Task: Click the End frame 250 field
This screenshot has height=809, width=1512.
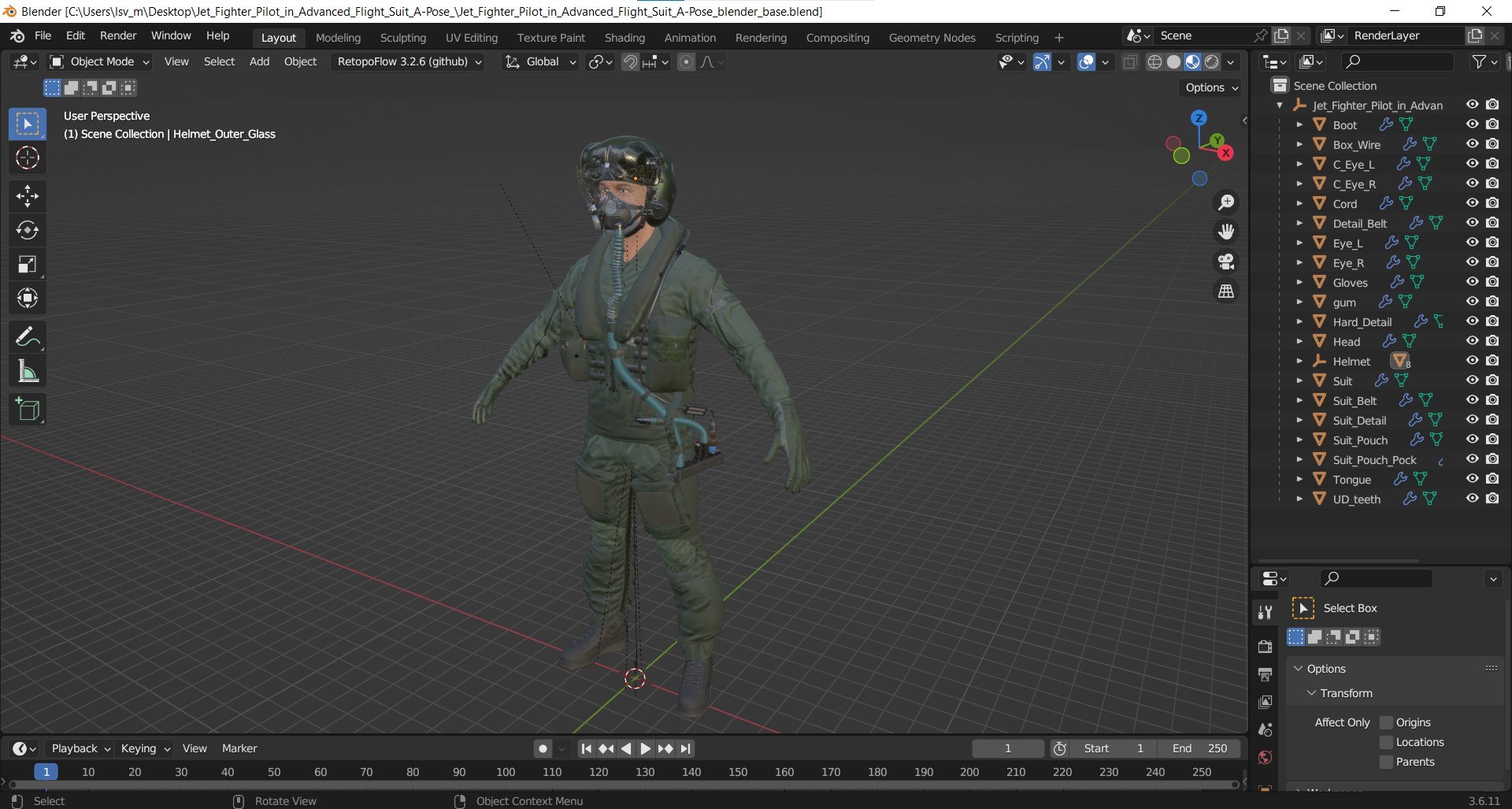Action: pos(1199,748)
